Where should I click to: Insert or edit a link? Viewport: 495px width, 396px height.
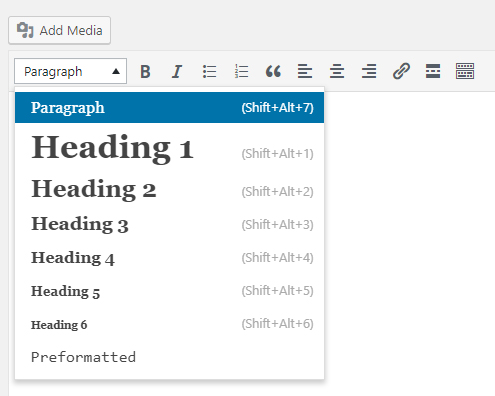coord(401,71)
